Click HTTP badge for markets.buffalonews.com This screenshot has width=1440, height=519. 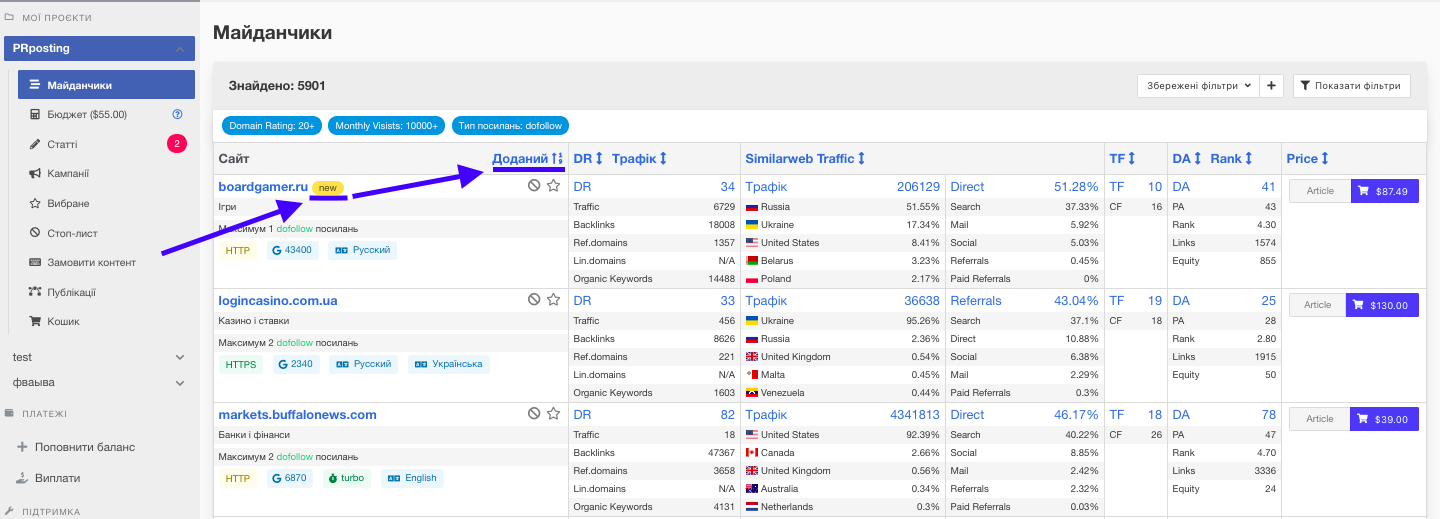(x=237, y=478)
